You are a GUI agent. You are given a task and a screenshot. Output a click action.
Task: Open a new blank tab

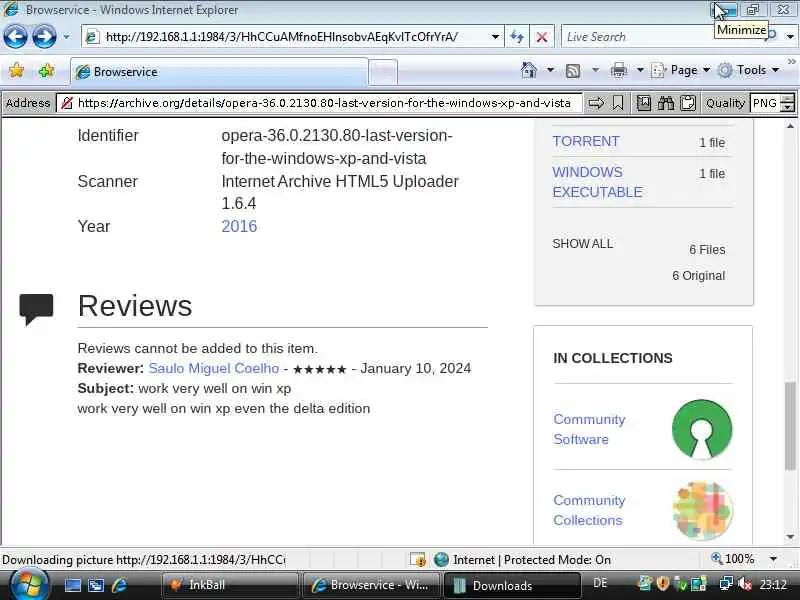(x=383, y=72)
